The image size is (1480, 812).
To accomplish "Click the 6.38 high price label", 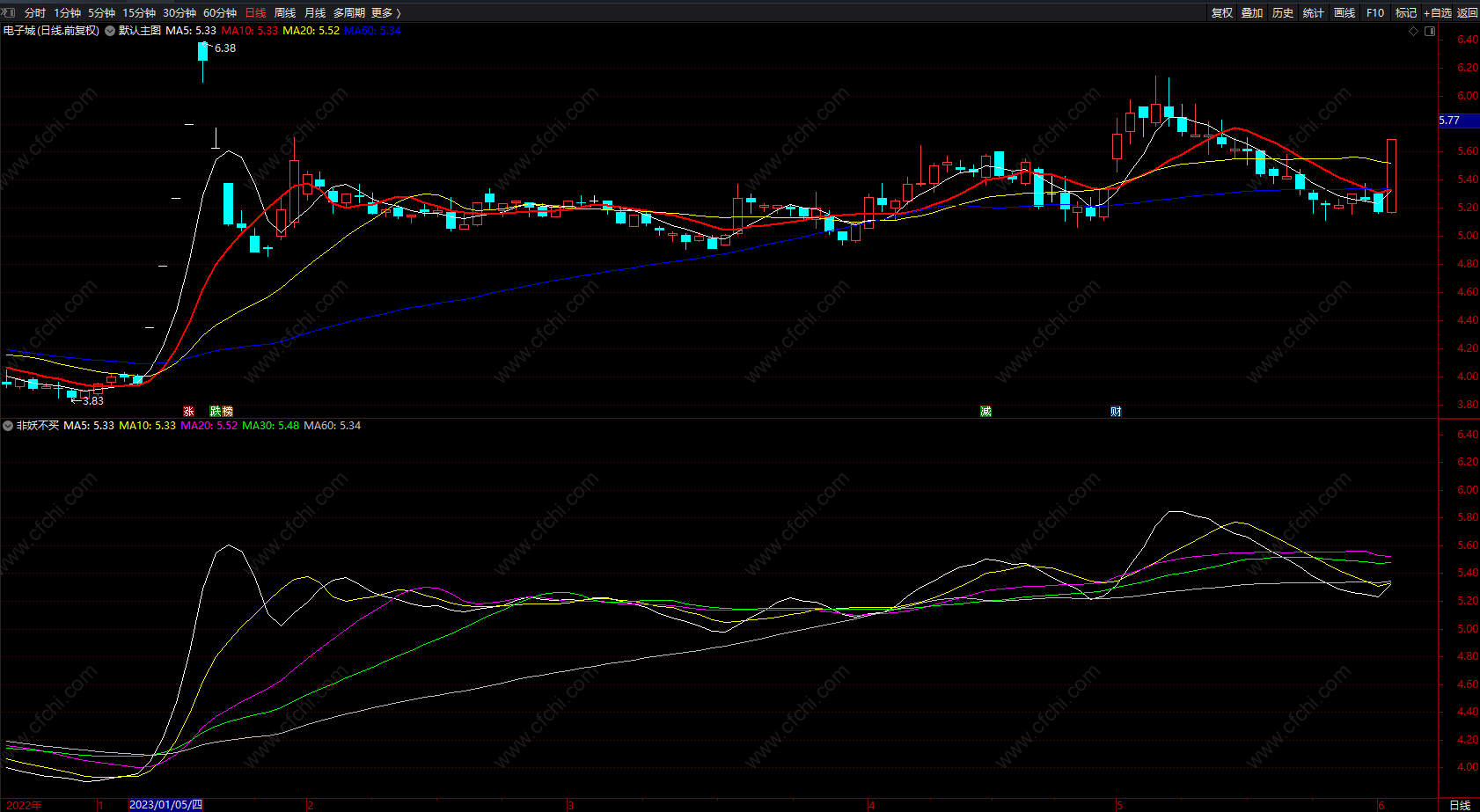I will [x=225, y=48].
